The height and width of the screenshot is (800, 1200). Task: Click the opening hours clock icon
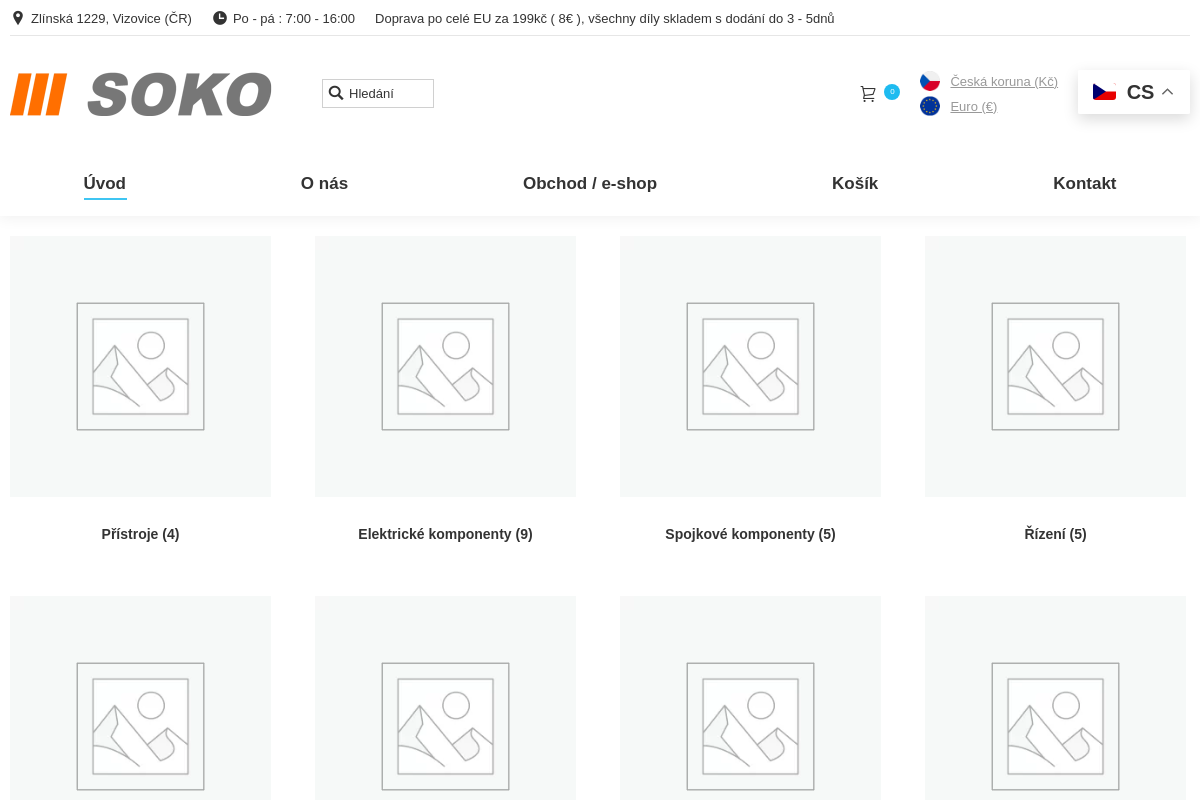coord(220,18)
